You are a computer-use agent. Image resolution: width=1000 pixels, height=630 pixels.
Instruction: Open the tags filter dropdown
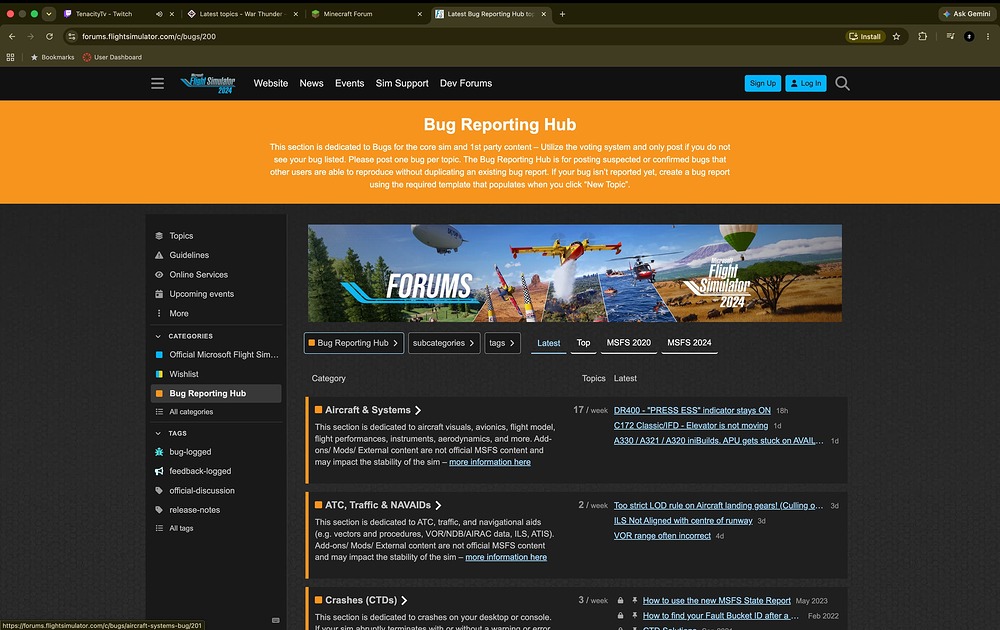coord(503,343)
